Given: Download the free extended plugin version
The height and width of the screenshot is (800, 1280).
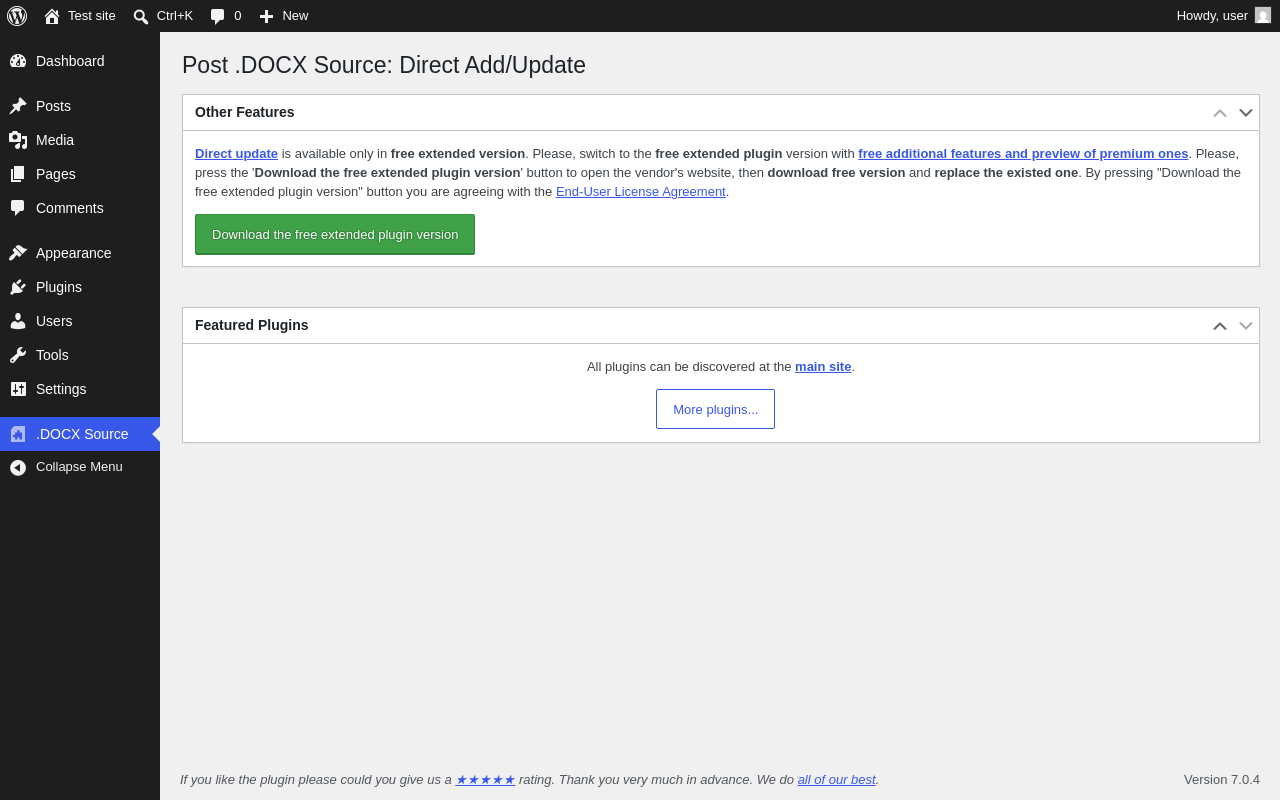Looking at the screenshot, I should (335, 234).
